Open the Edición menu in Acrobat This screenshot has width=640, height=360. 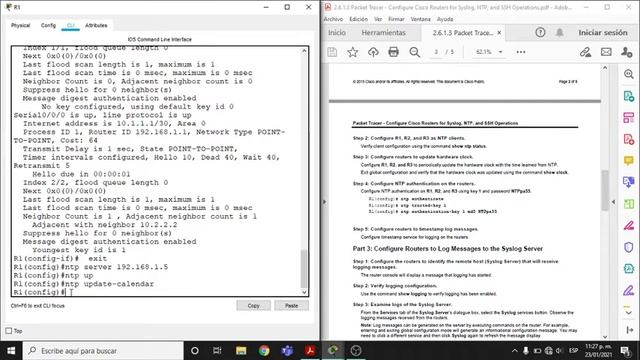[x=358, y=19]
